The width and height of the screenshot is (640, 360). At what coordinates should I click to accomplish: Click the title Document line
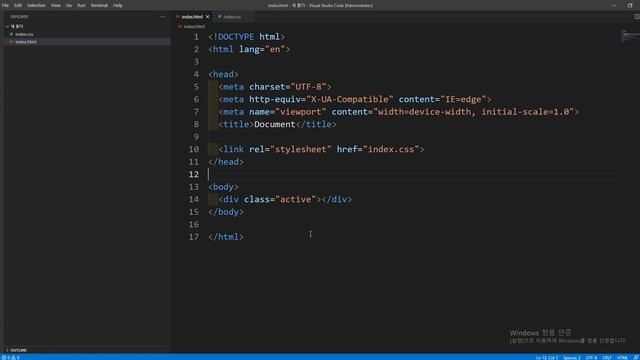[277, 124]
